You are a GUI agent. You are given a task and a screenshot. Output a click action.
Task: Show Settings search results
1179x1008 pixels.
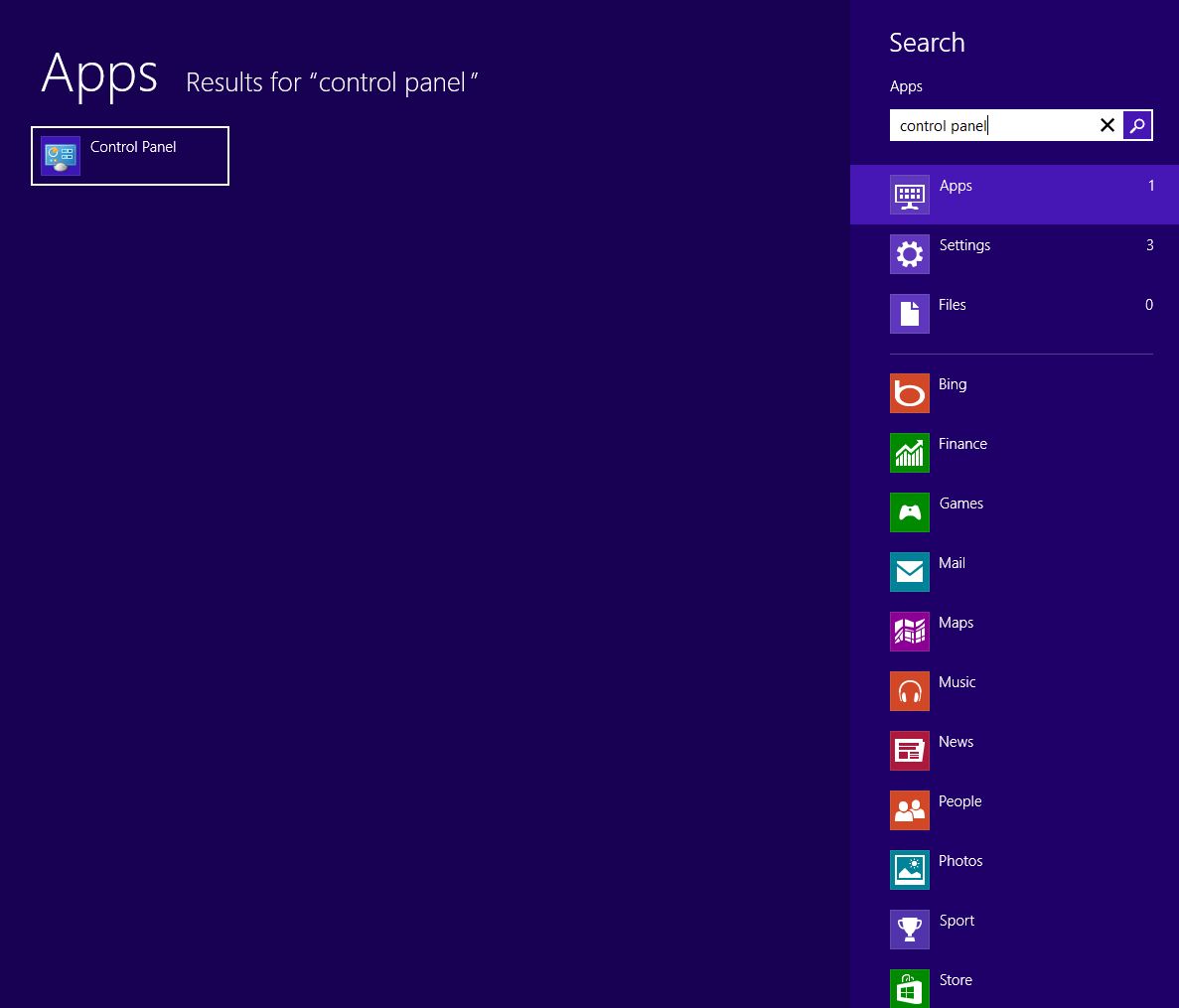click(x=1014, y=254)
